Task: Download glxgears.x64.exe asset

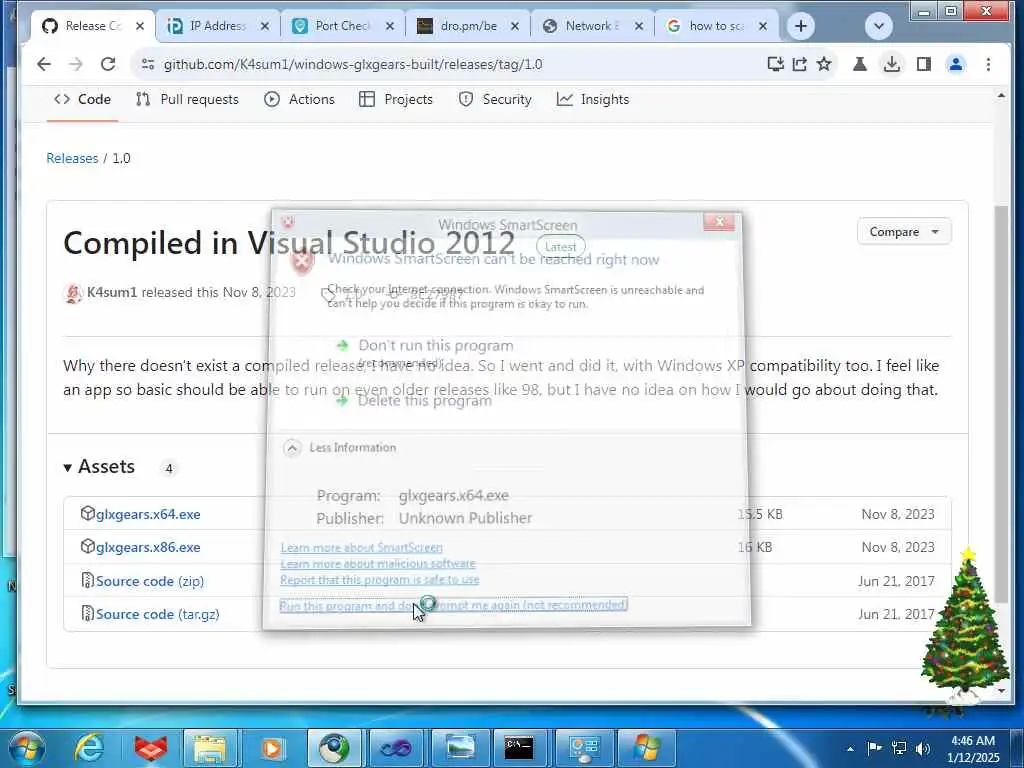Action: pyautogui.click(x=148, y=514)
